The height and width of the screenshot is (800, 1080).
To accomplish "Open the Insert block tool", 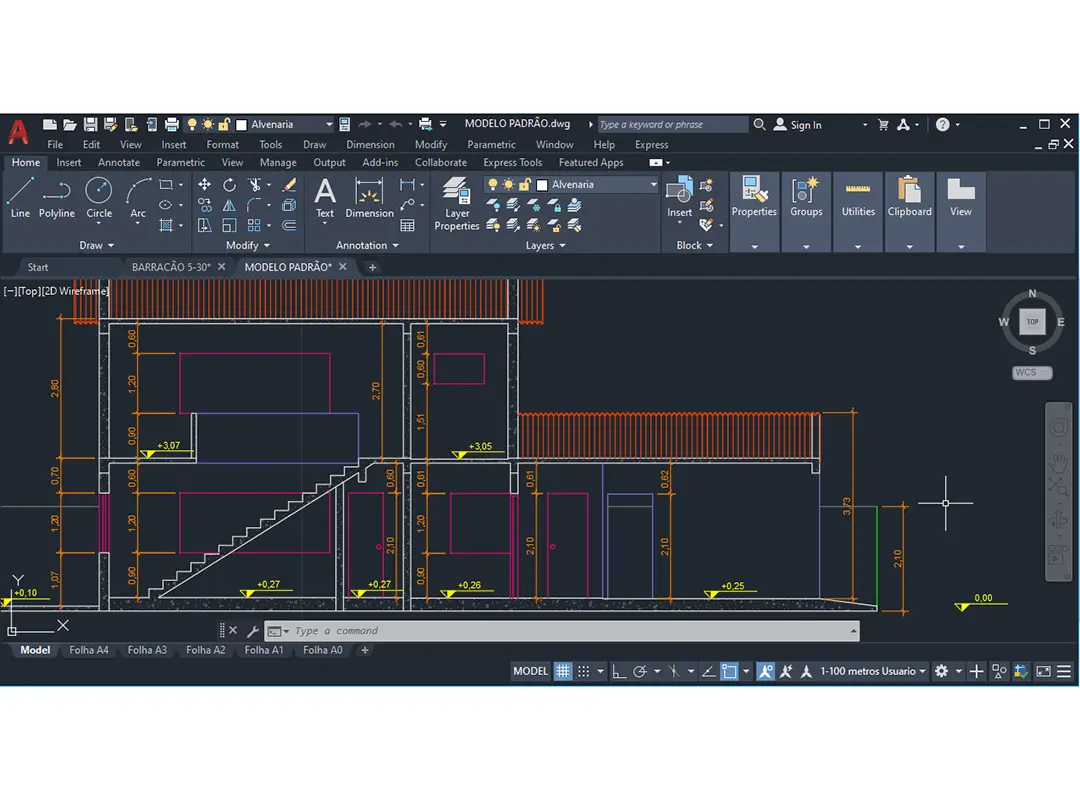I will pos(679,196).
